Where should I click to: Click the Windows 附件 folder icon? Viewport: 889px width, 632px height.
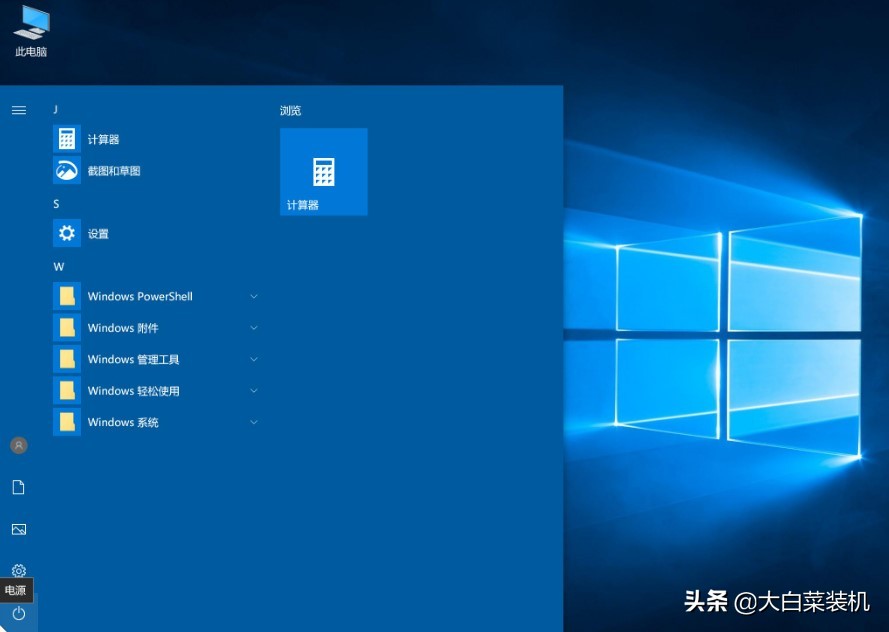[x=67, y=328]
